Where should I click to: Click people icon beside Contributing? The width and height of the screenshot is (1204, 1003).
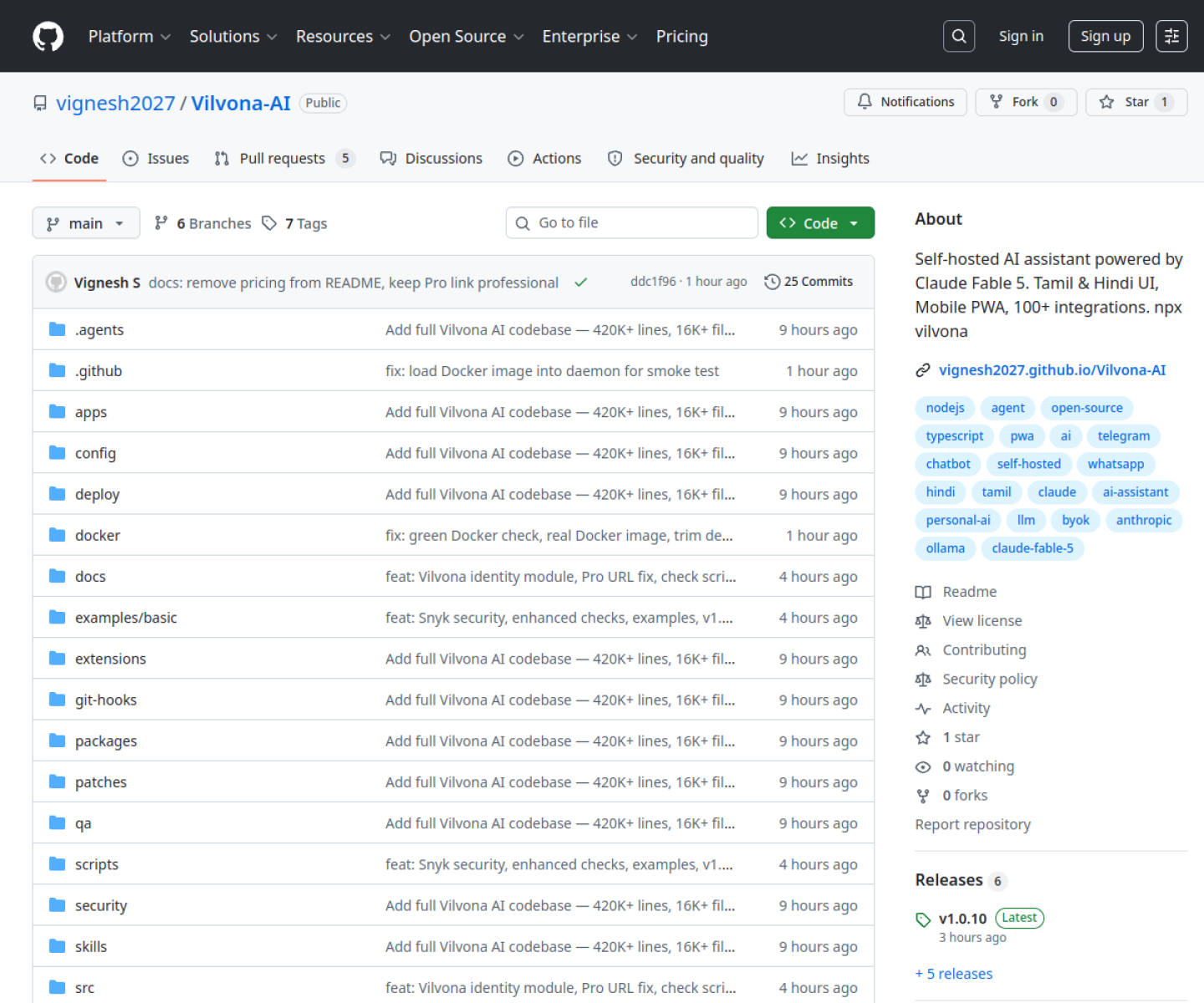tap(923, 650)
